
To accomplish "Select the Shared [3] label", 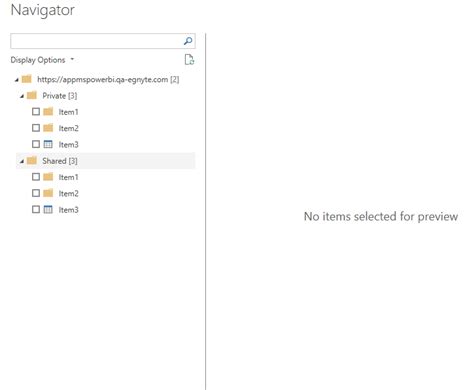I will pos(60,161).
